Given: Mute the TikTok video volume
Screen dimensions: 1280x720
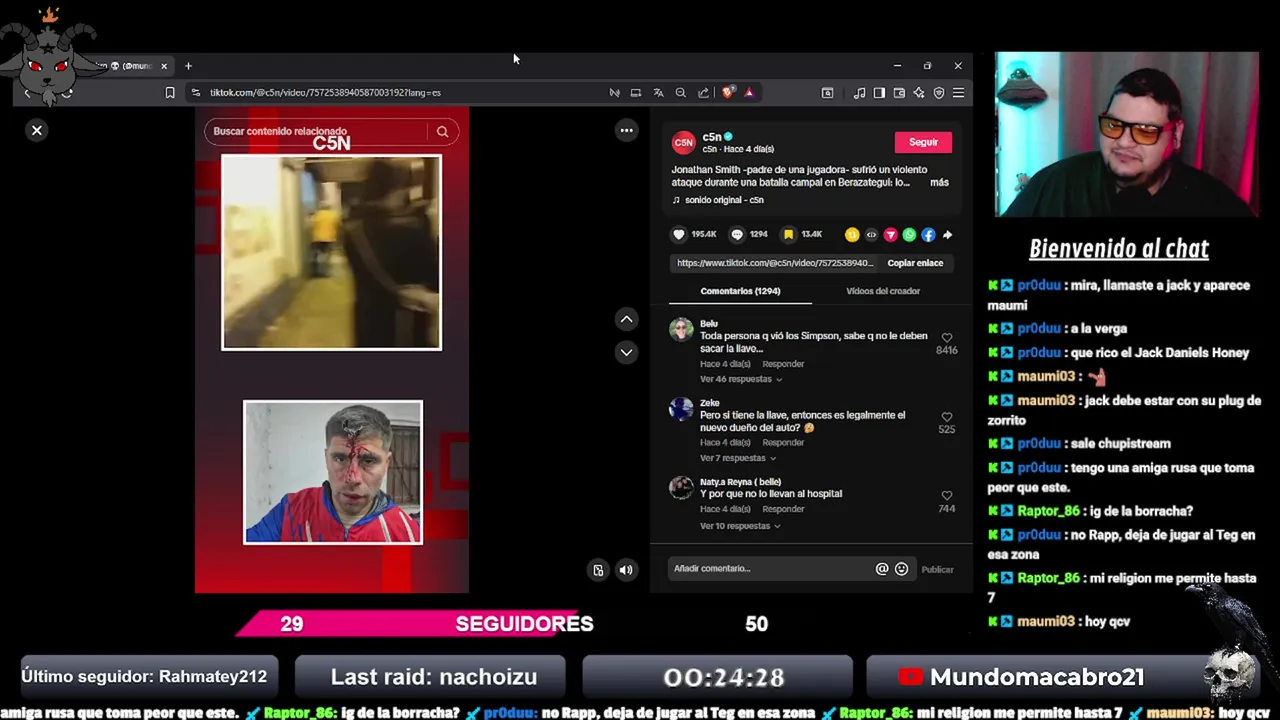Looking at the screenshot, I should pyautogui.click(x=626, y=570).
